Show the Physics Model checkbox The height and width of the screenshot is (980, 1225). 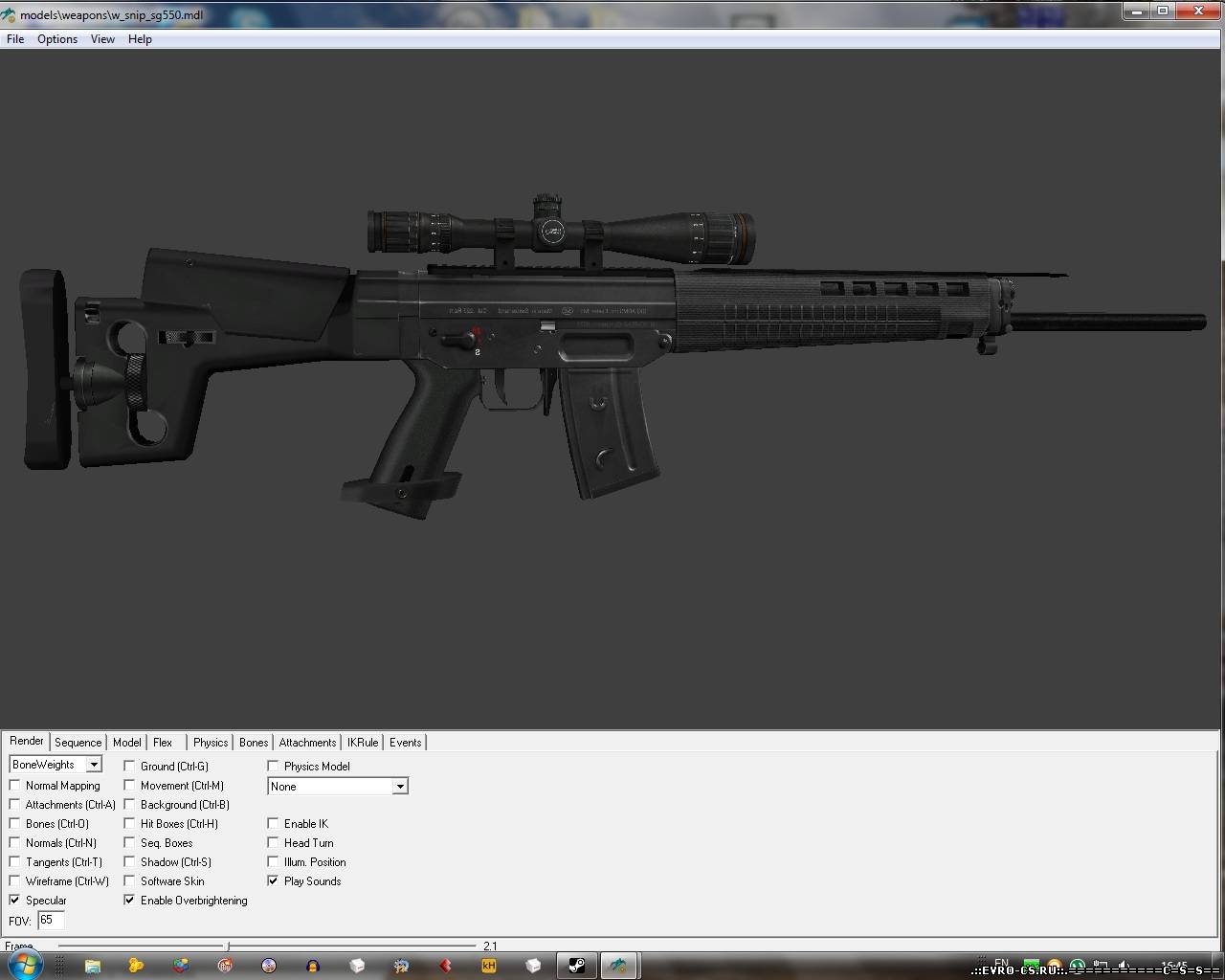click(273, 767)
